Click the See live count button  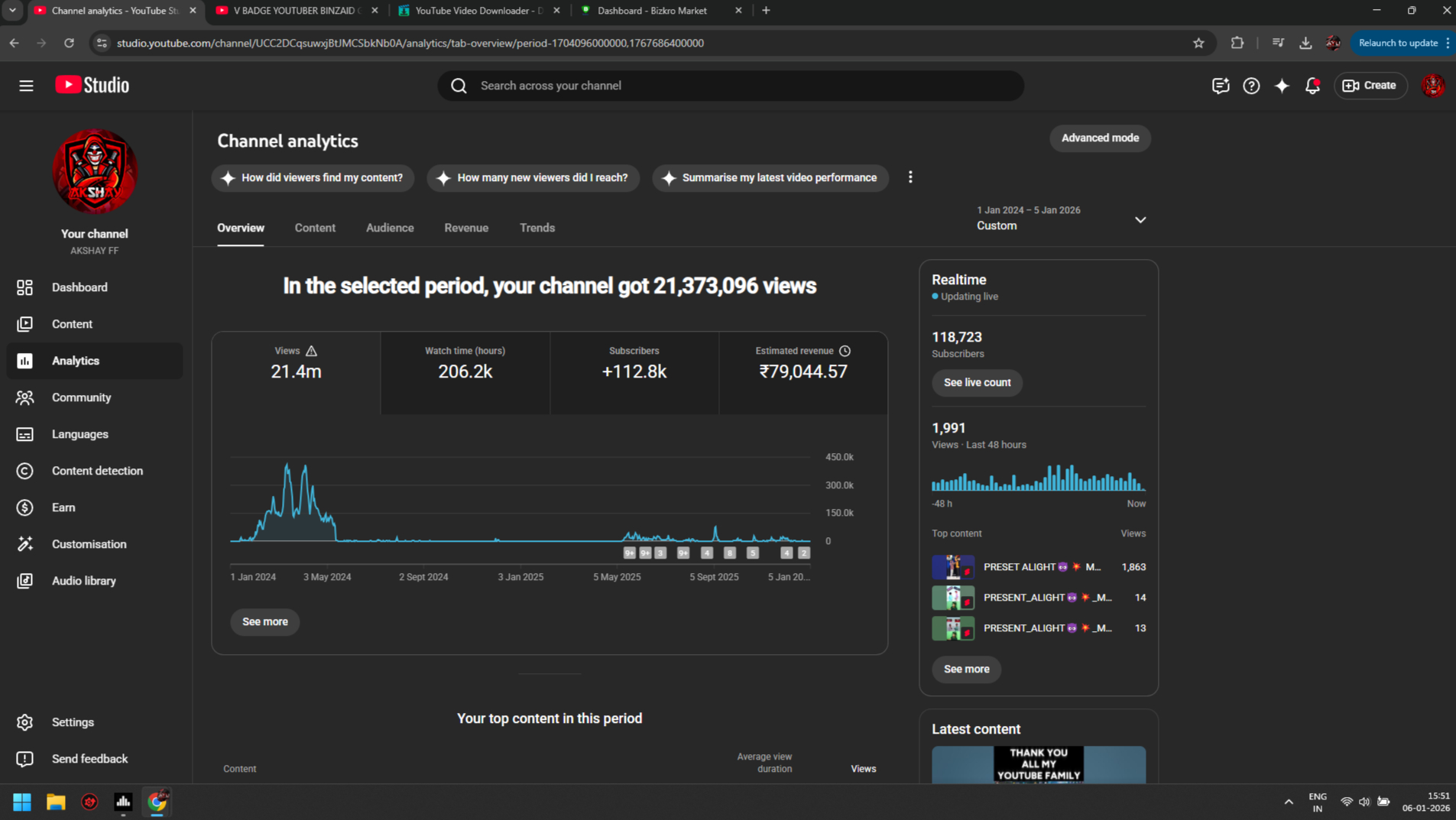click(977, 383)
